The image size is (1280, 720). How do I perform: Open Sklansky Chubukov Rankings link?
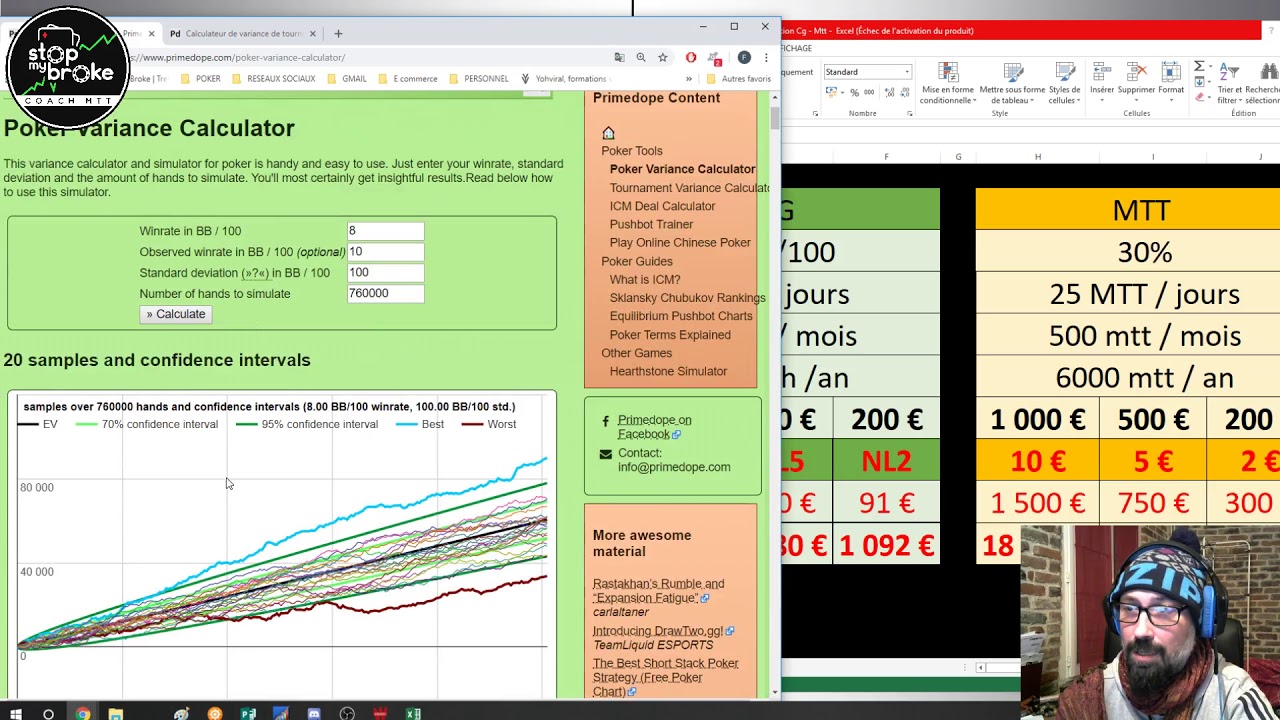click(x=687, y=297)
